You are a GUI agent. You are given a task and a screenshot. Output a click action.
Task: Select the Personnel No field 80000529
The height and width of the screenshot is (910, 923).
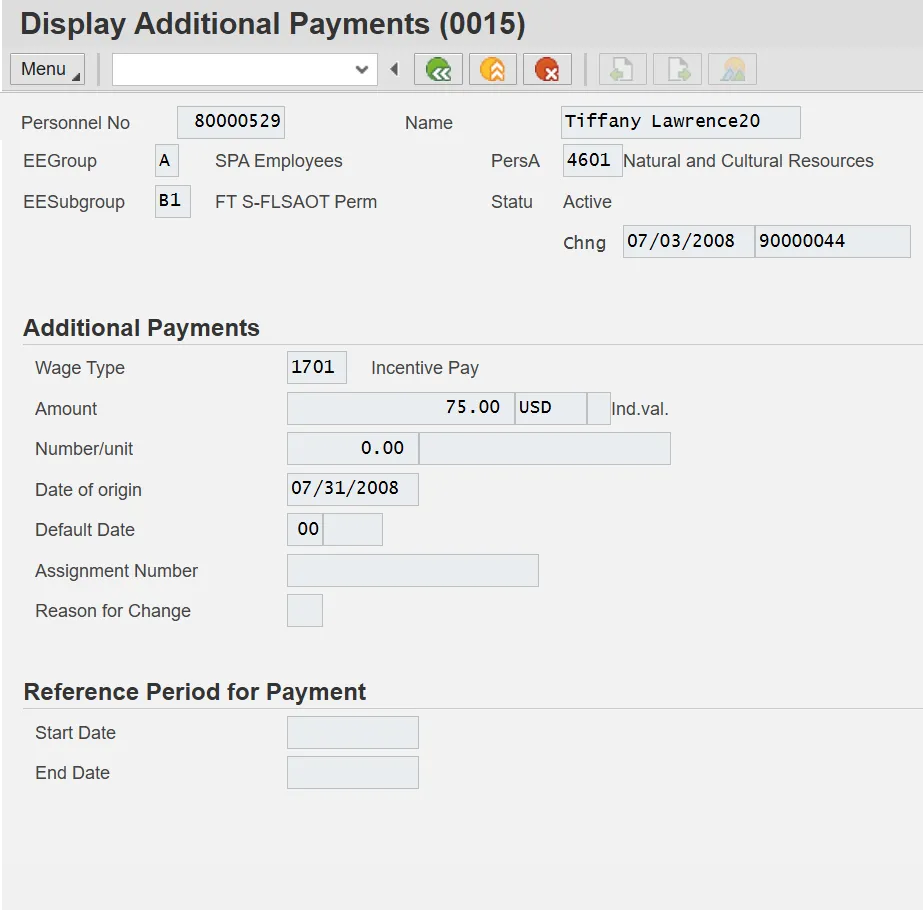point(231,122)
